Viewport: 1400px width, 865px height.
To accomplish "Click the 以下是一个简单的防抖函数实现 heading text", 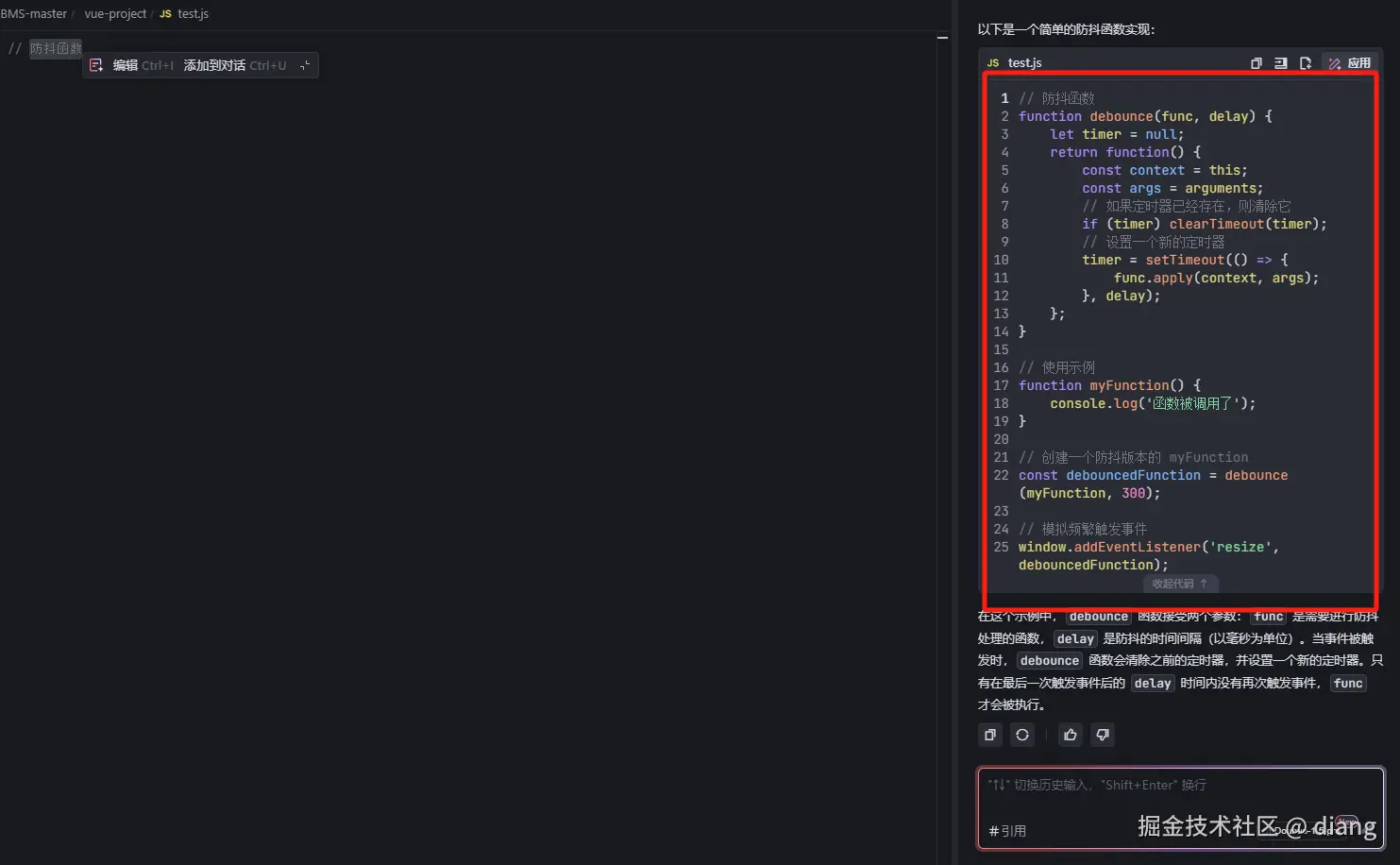I will point(1066,30).
